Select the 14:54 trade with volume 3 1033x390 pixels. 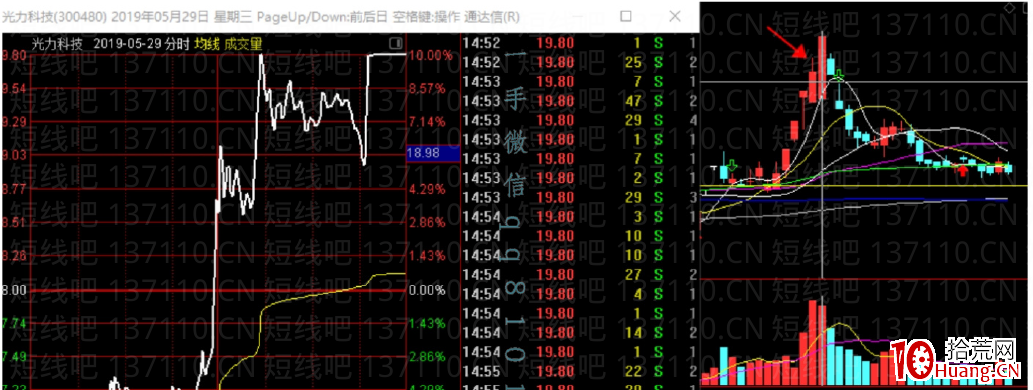point(580,216)
